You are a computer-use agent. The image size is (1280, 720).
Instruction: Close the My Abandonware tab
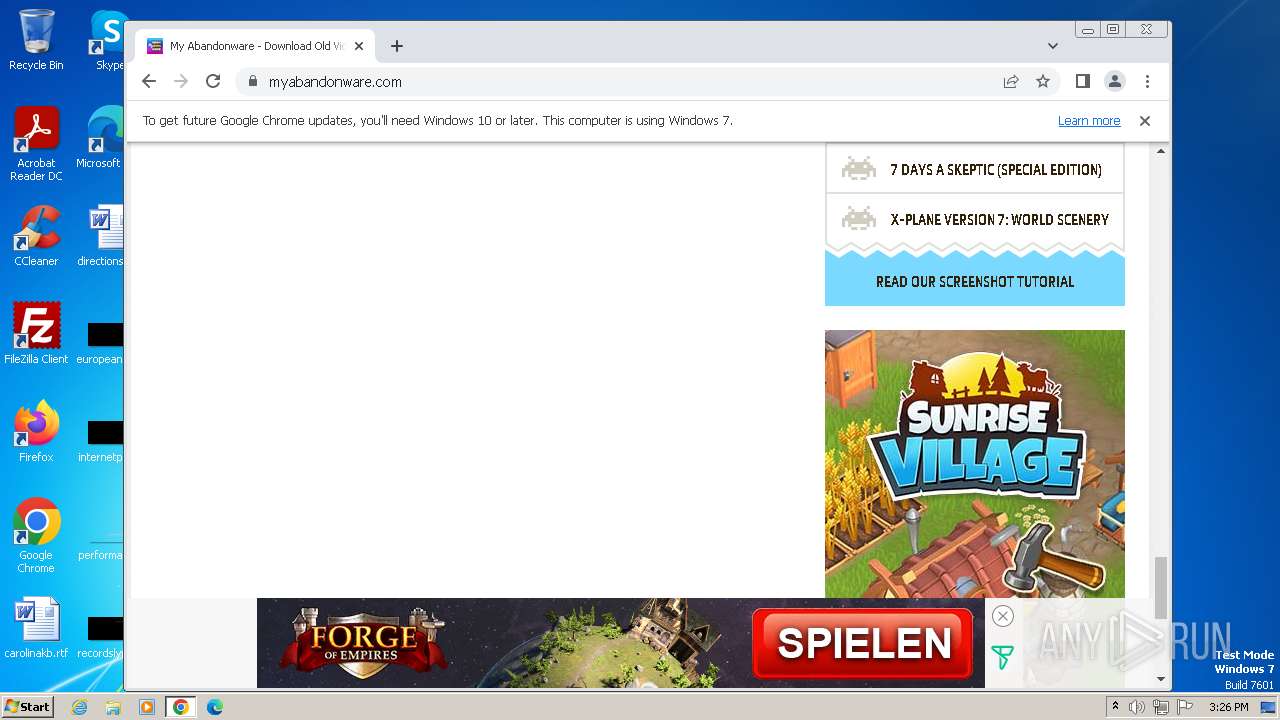[359, 46]
